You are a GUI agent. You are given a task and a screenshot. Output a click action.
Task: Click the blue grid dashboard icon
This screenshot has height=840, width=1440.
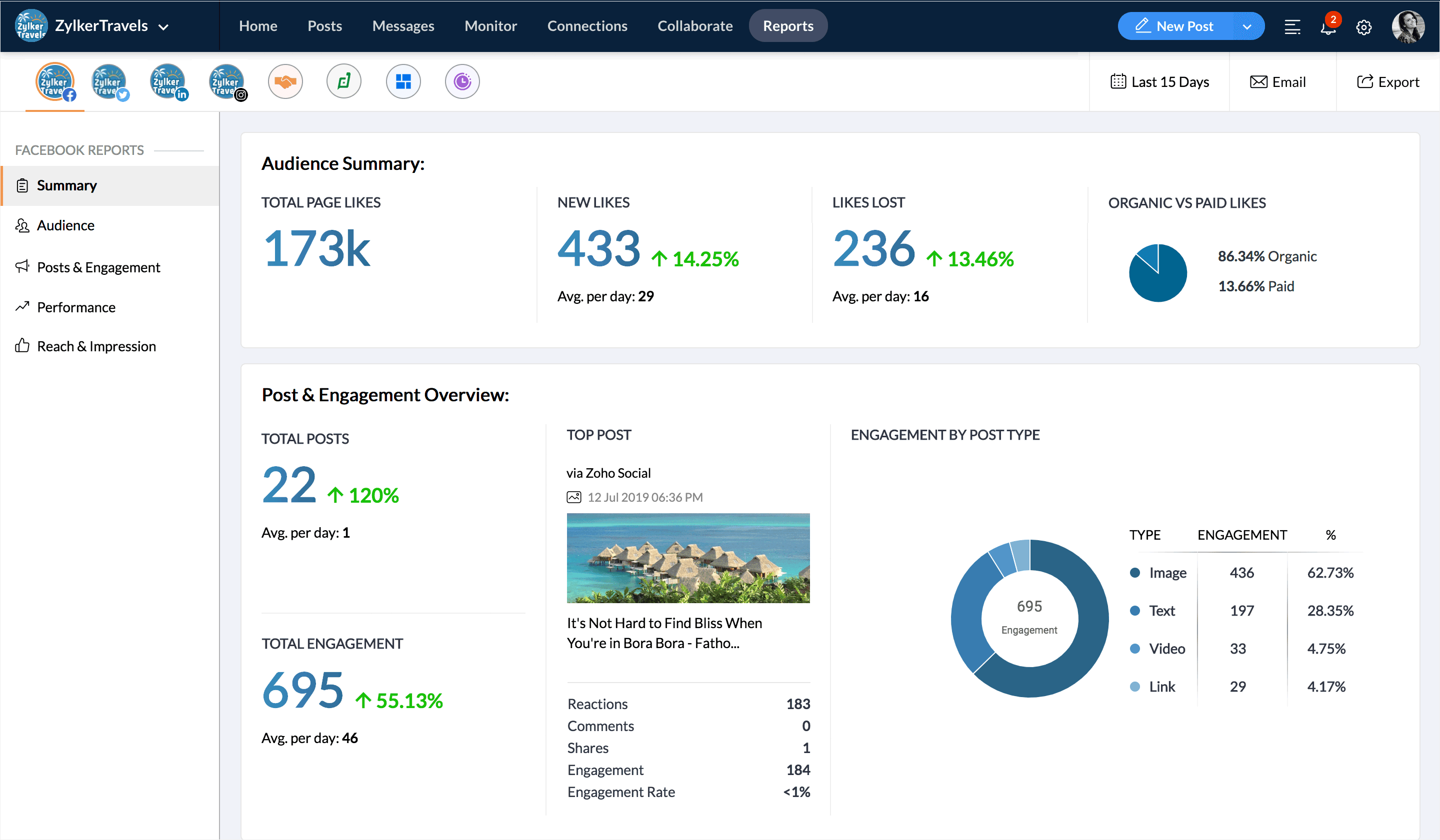[403, 81]
